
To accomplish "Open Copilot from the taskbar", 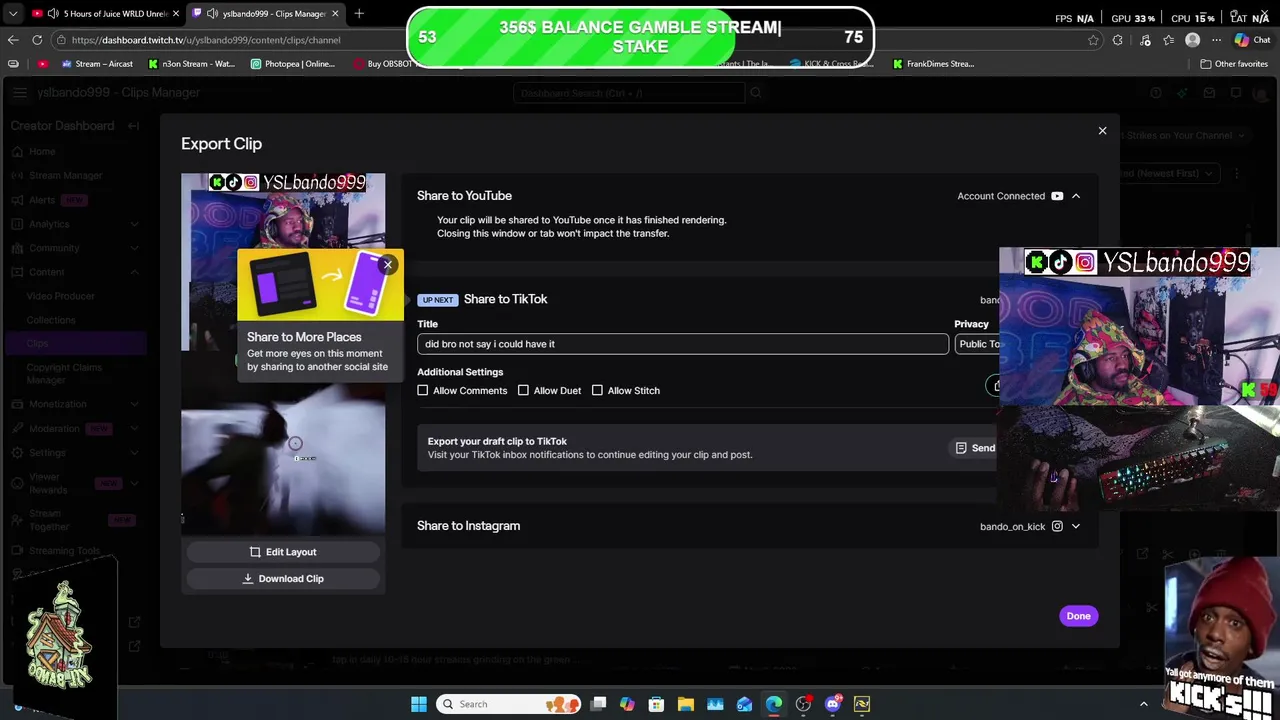I will 627,704.
